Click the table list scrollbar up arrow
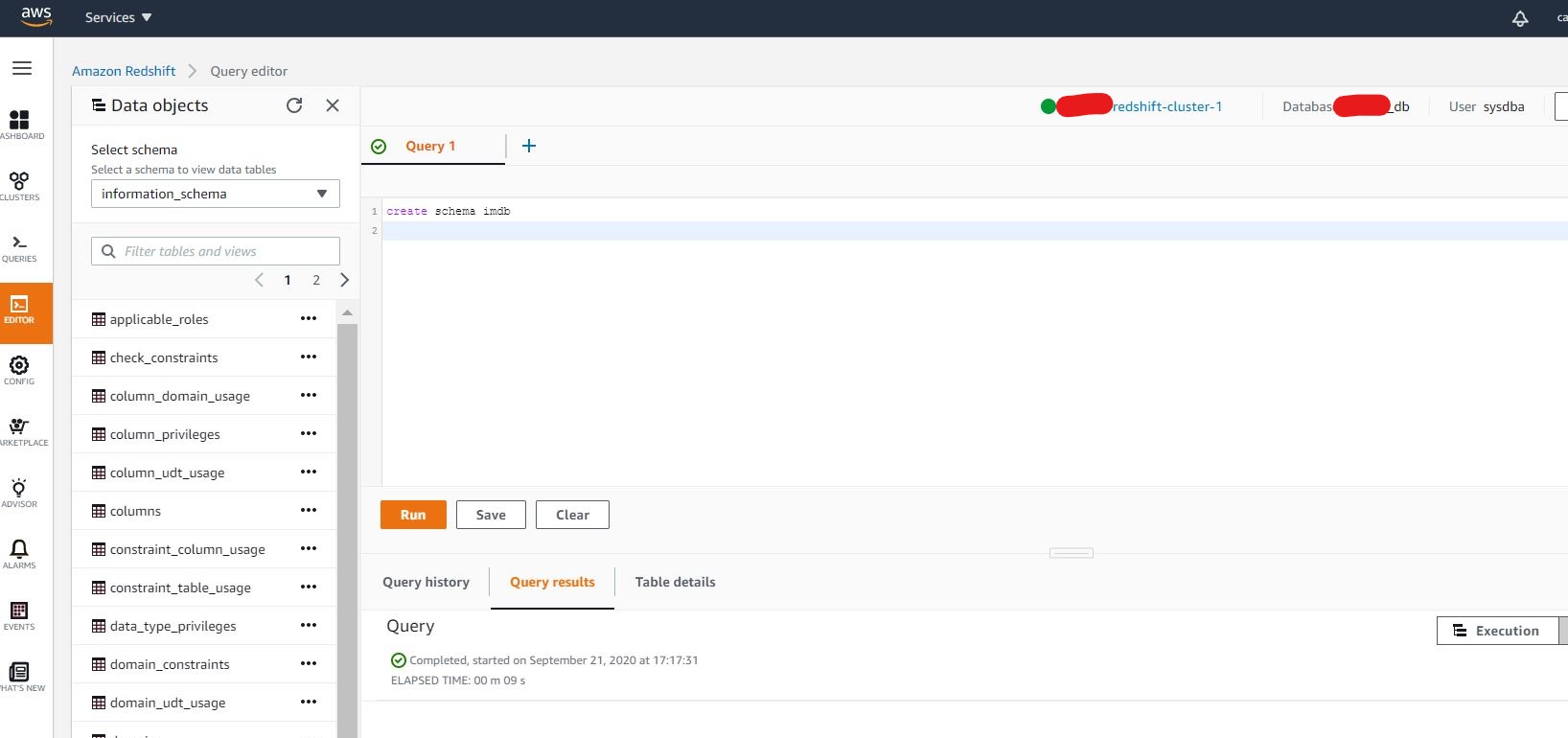1568x738 pixels. click(x=347, y=312)
